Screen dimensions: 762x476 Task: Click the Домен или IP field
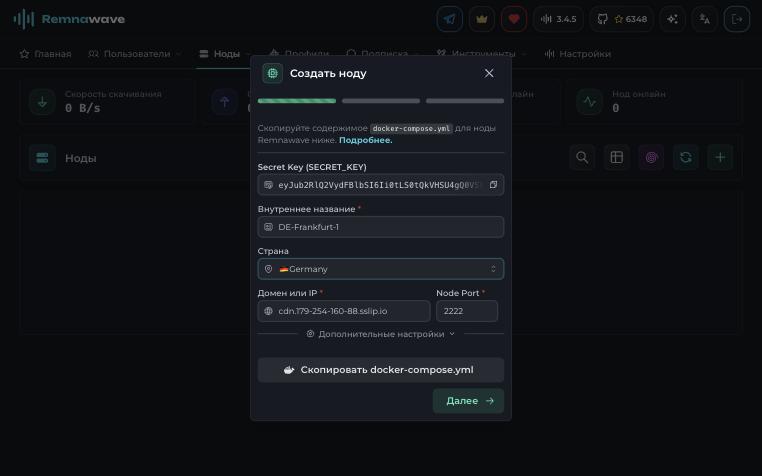[344, 311]
